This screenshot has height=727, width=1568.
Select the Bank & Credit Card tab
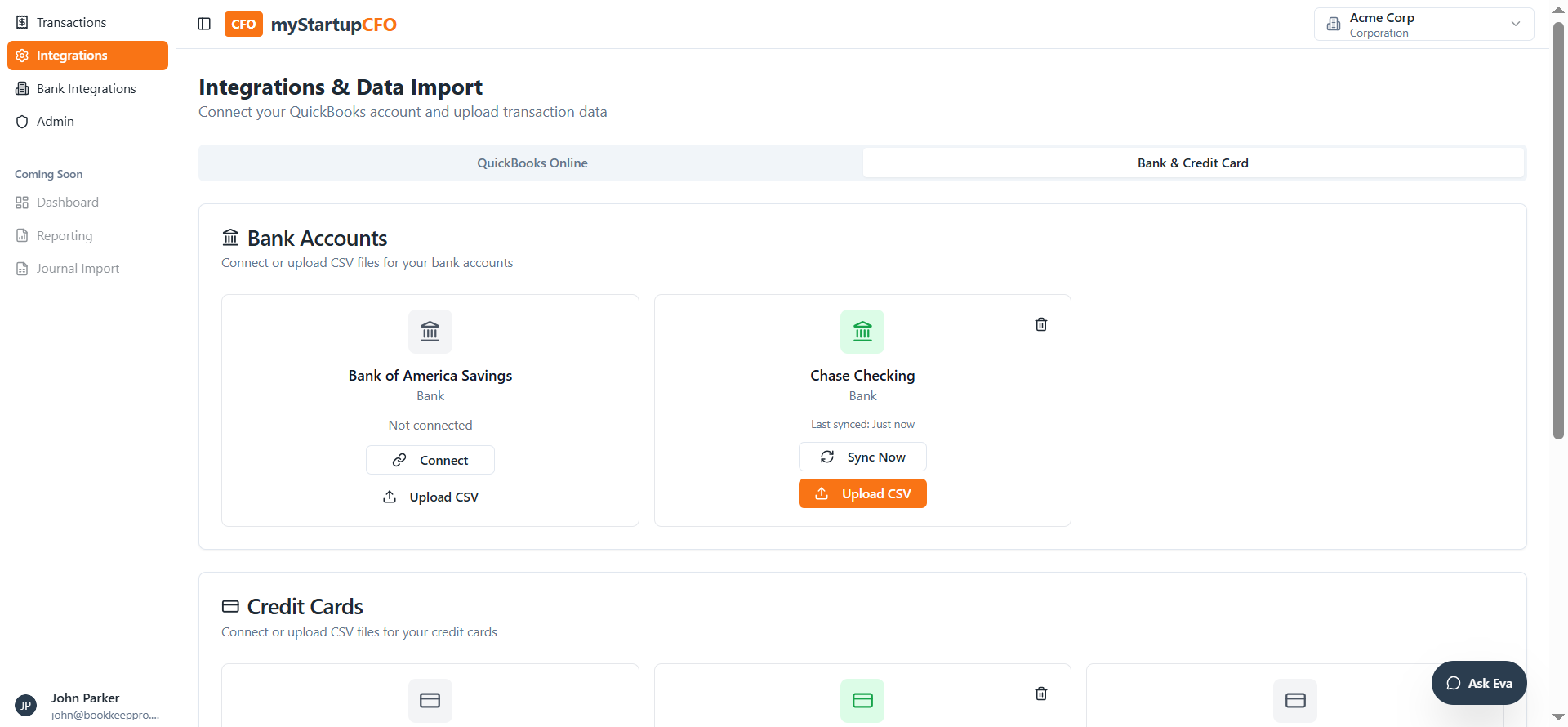[1192, 163]
